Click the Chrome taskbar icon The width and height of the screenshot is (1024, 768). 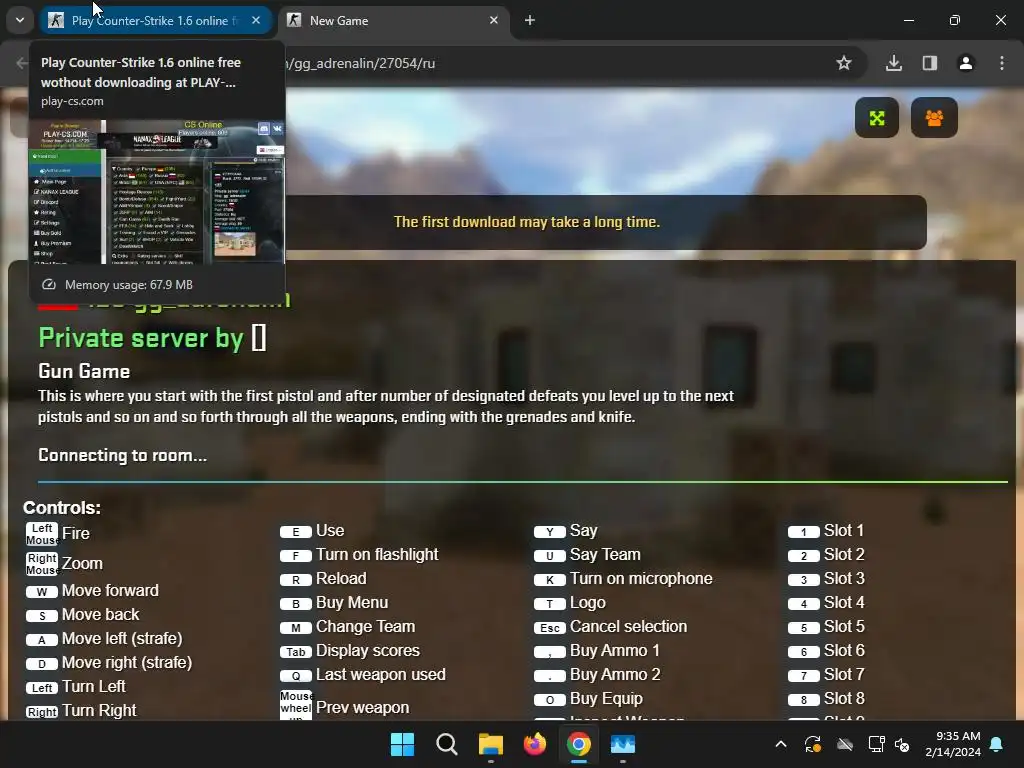(579, 744)
